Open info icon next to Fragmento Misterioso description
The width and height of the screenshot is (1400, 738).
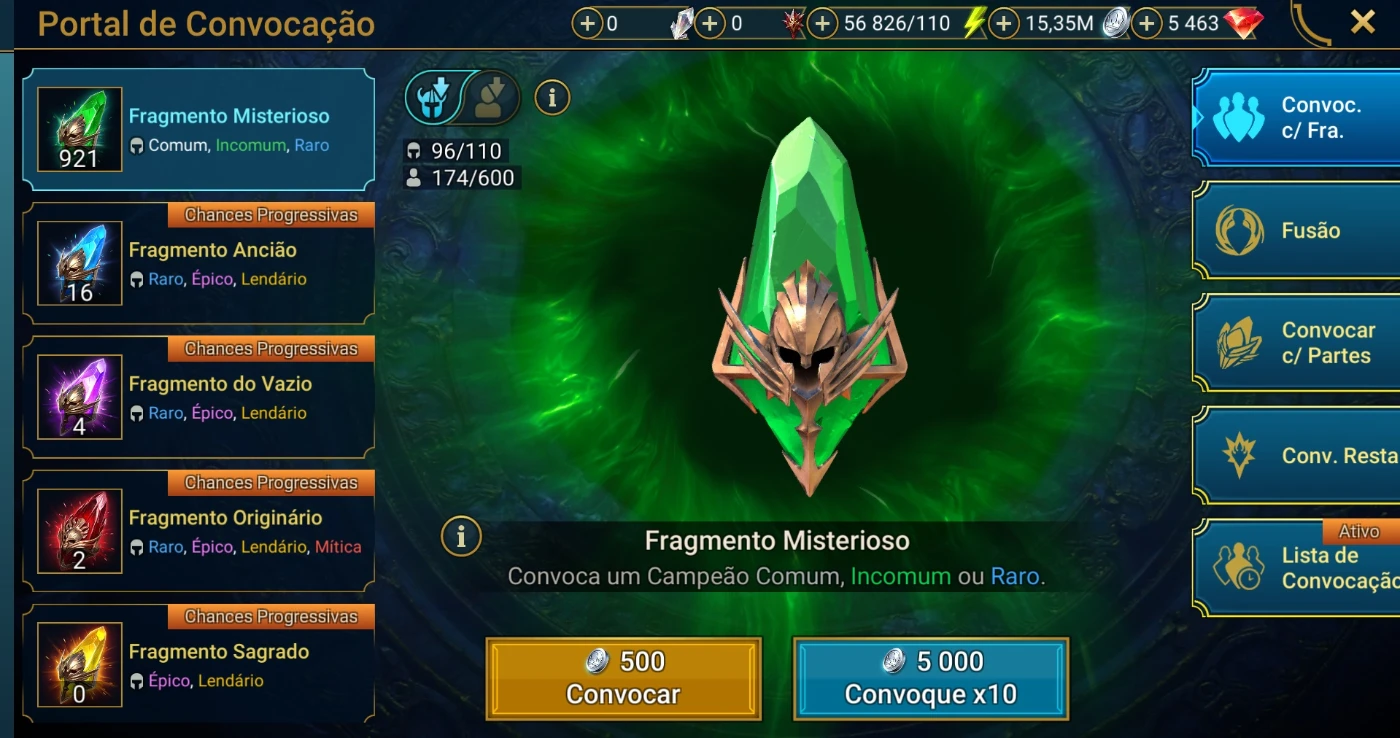pos(461,536)
